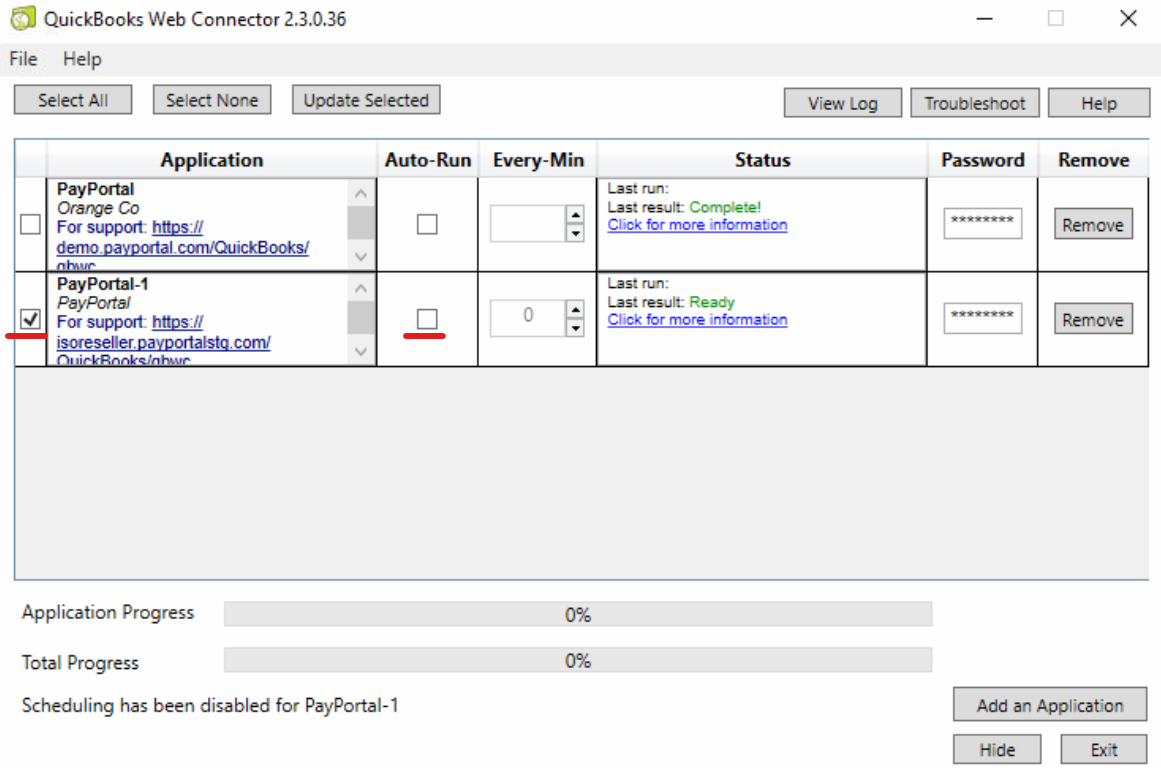Increase Every-Min value for PayPortal Orange Co
Viewport: 1161px width, 768px height.
(x=575, y=215)
